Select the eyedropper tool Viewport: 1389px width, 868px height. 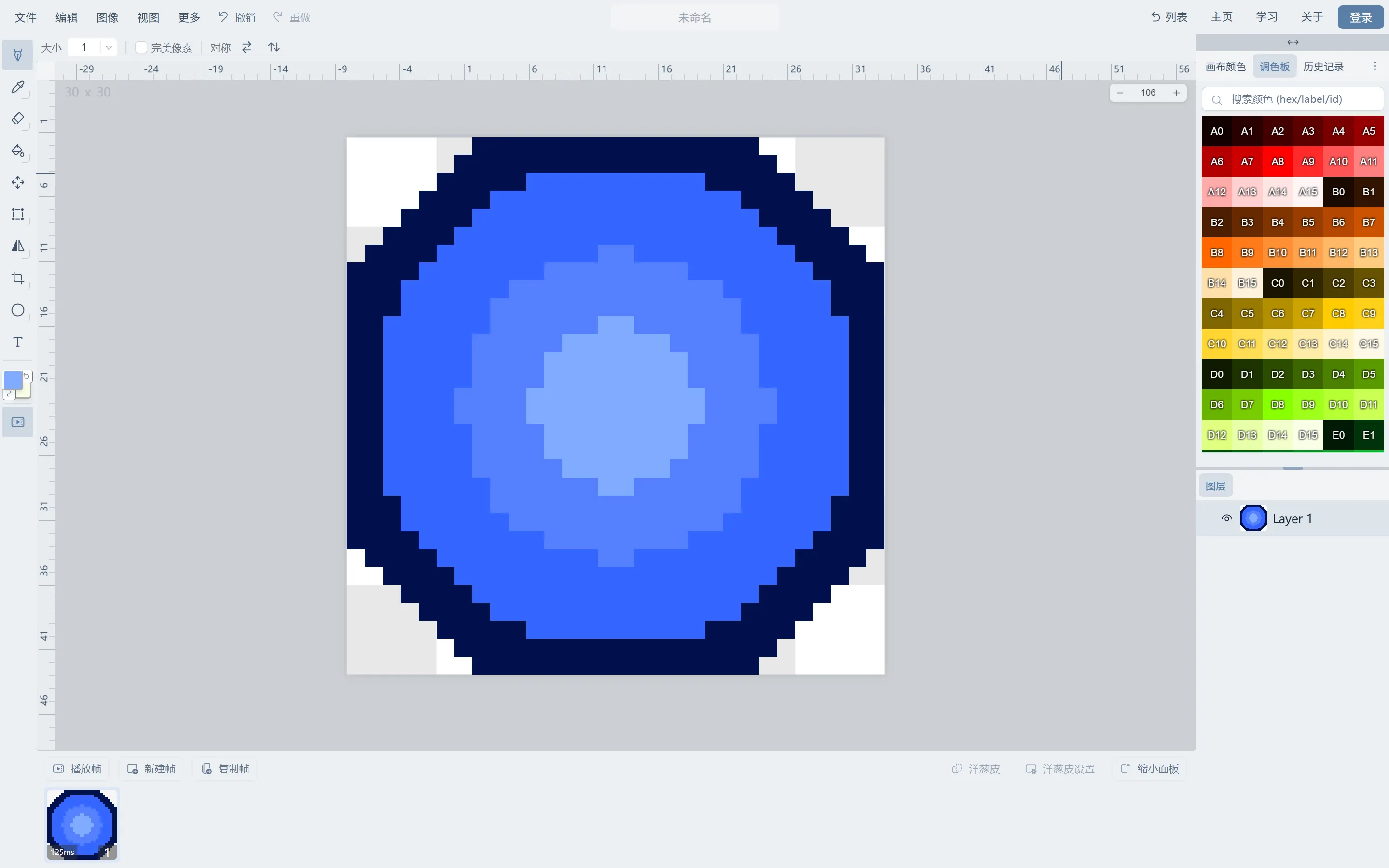pos(18,87)
